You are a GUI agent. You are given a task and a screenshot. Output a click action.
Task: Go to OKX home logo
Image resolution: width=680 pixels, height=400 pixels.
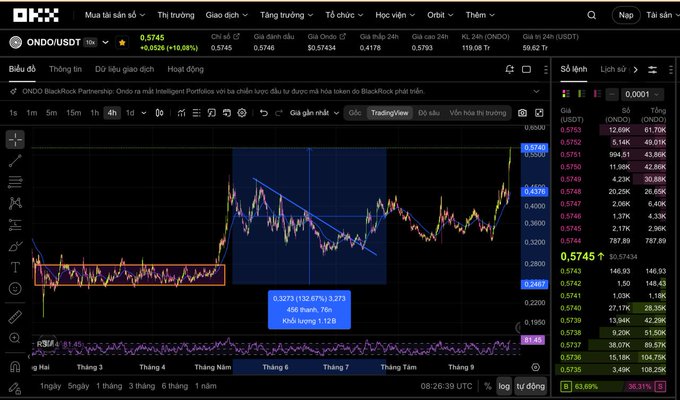pos(36,15)
